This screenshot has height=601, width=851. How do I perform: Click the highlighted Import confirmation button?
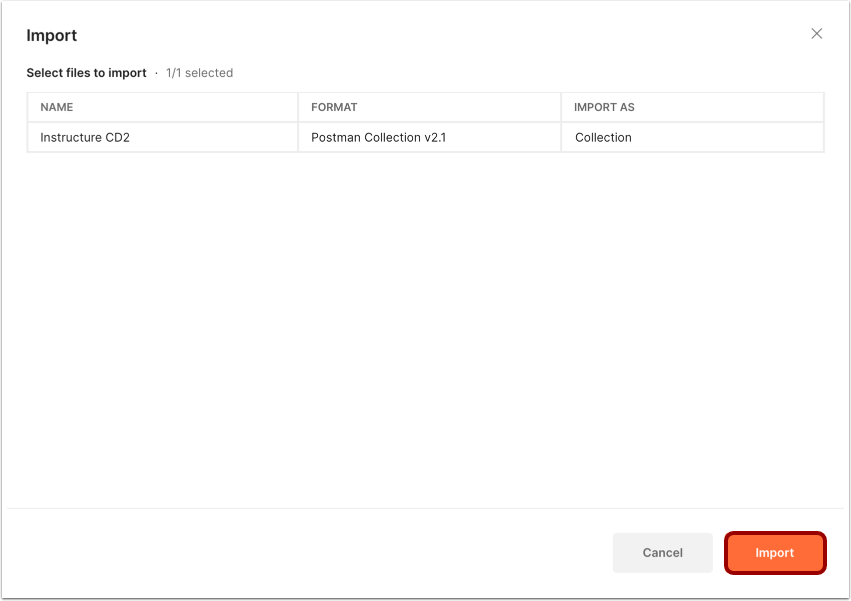click(x=775, y=552)
